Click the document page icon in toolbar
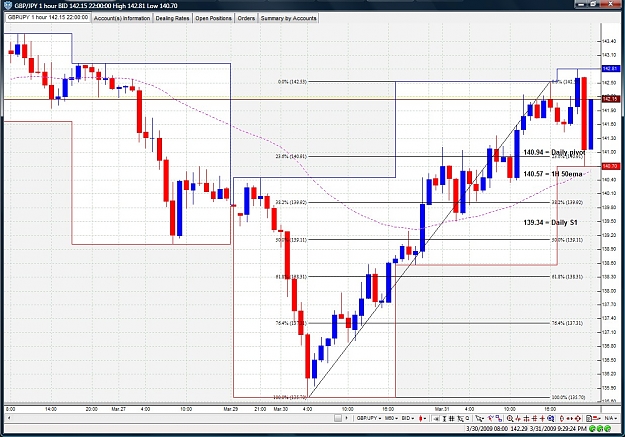Image resolution: width=625 pixels, height=437 pixels. (589, 418)
